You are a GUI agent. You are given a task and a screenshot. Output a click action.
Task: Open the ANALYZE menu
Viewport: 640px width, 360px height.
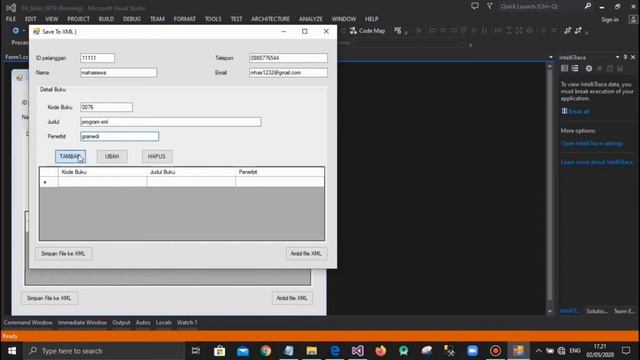point(311,19)
